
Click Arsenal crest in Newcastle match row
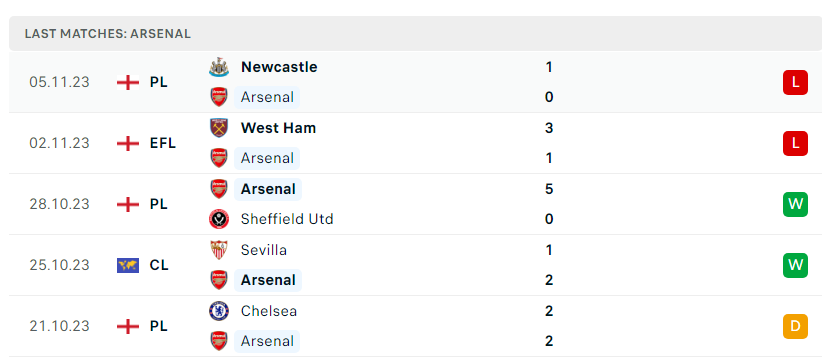[x=219, y=97]
